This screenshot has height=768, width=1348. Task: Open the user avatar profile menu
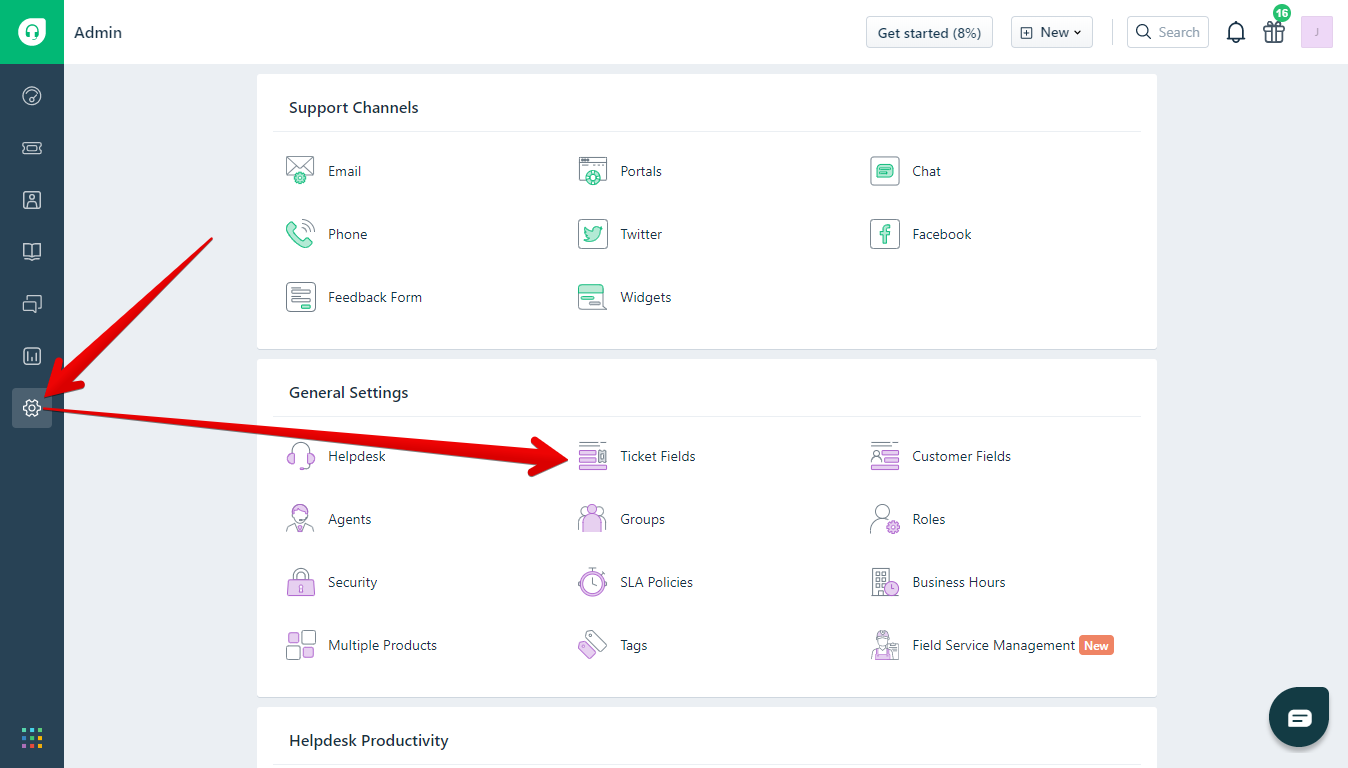[1317, 32]
